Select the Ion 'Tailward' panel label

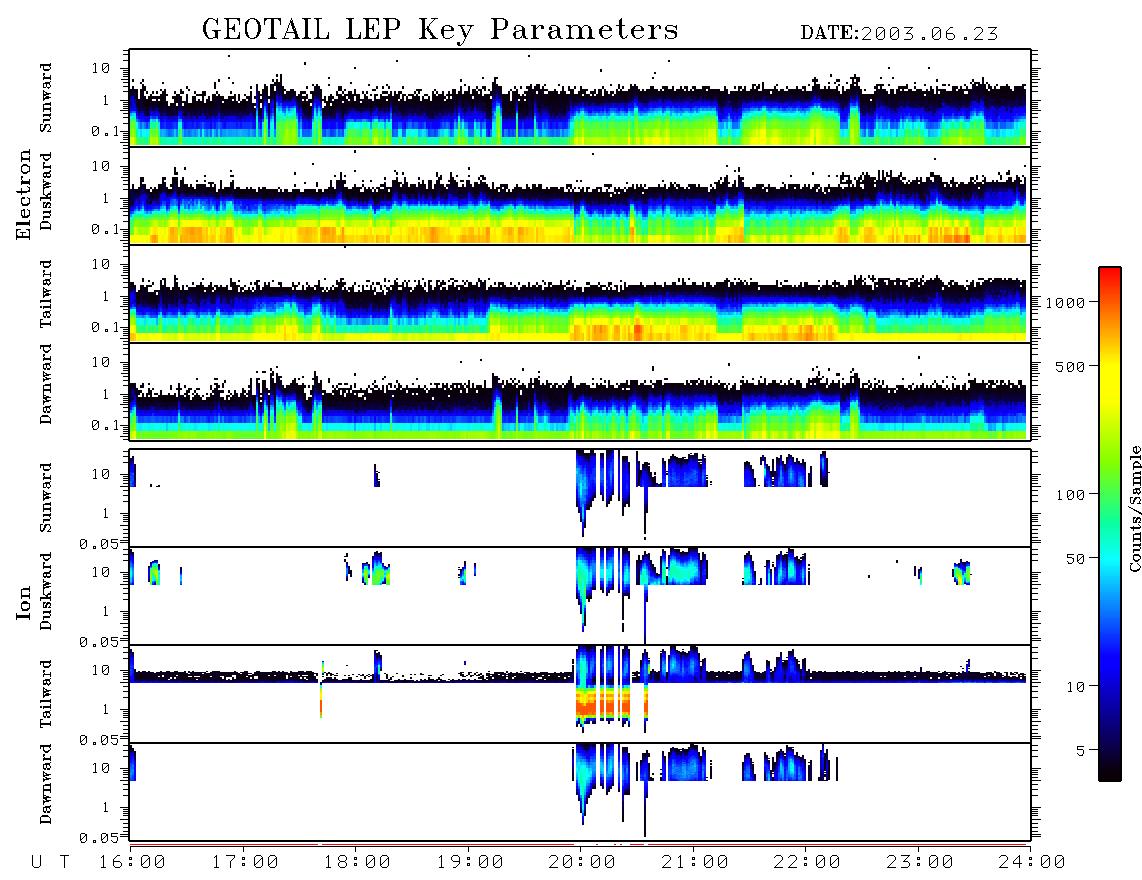[x=46, y=694]
